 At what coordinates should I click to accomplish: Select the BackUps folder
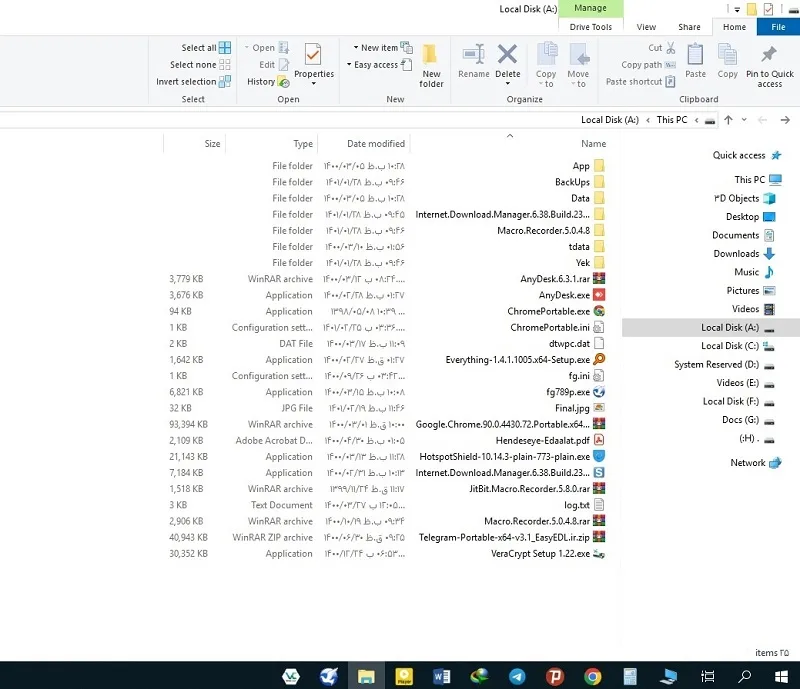click(579, 182)
